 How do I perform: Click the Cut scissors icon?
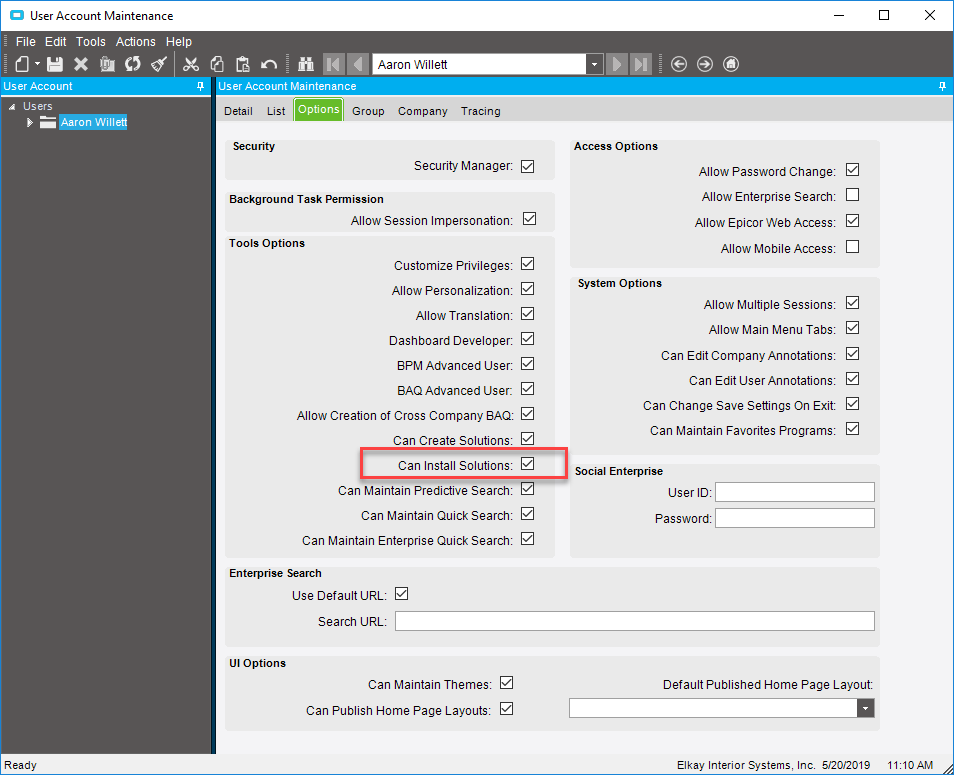coord(191,64)
